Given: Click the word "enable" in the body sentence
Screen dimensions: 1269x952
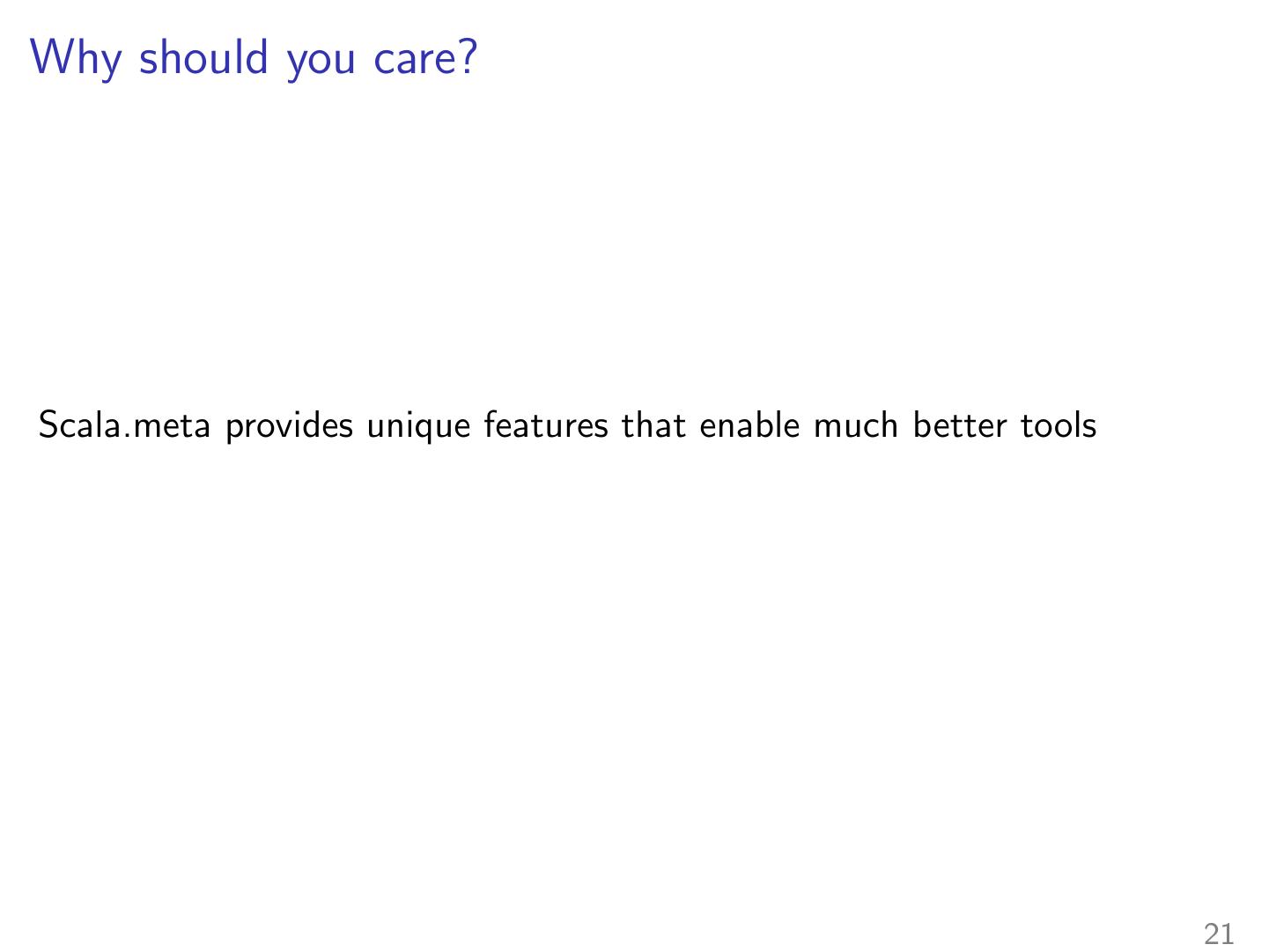Looking at the screenshot, I should point(750,425).
